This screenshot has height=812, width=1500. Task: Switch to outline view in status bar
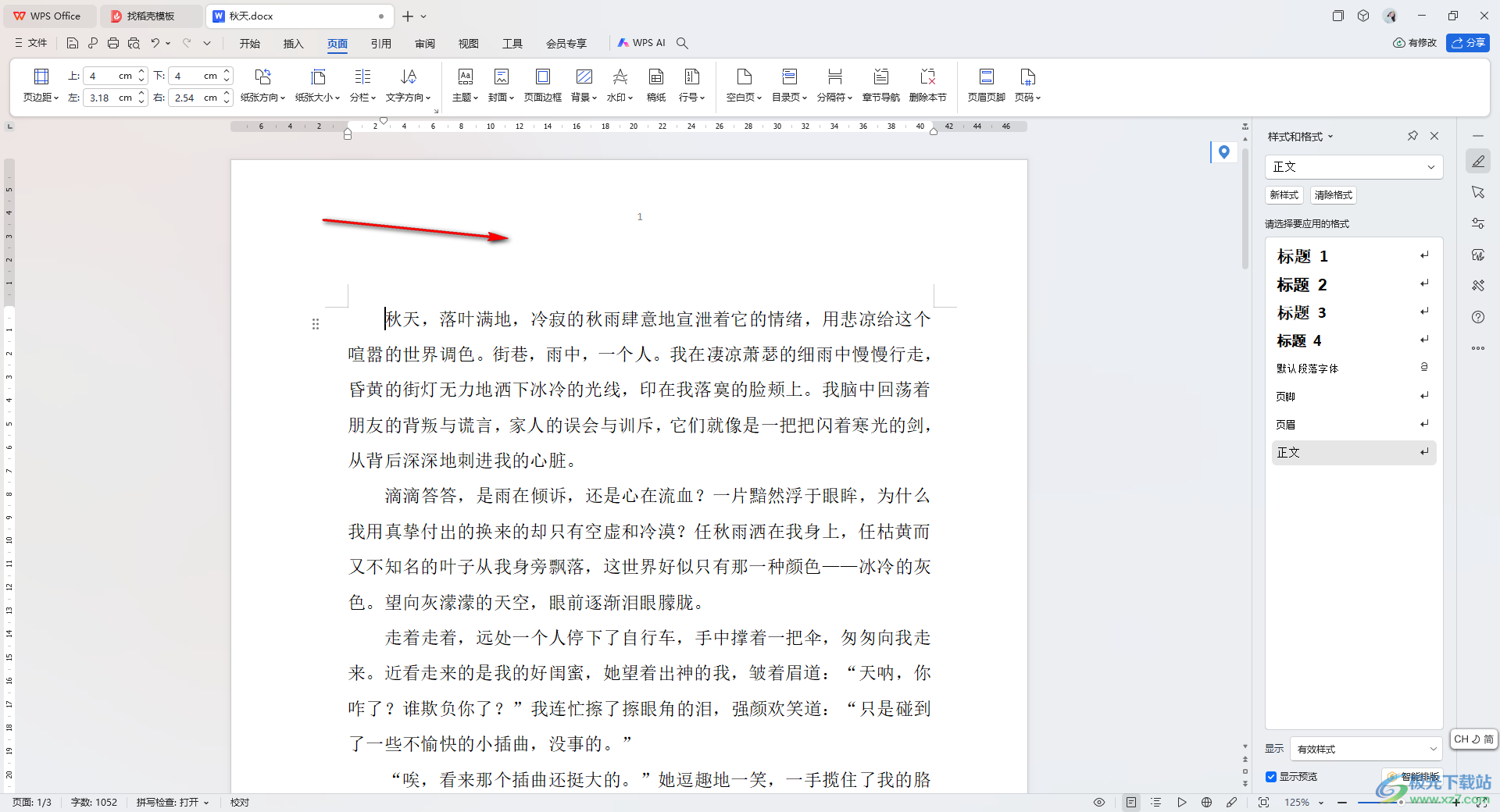pyautogui.click(x=1156, y=803)
